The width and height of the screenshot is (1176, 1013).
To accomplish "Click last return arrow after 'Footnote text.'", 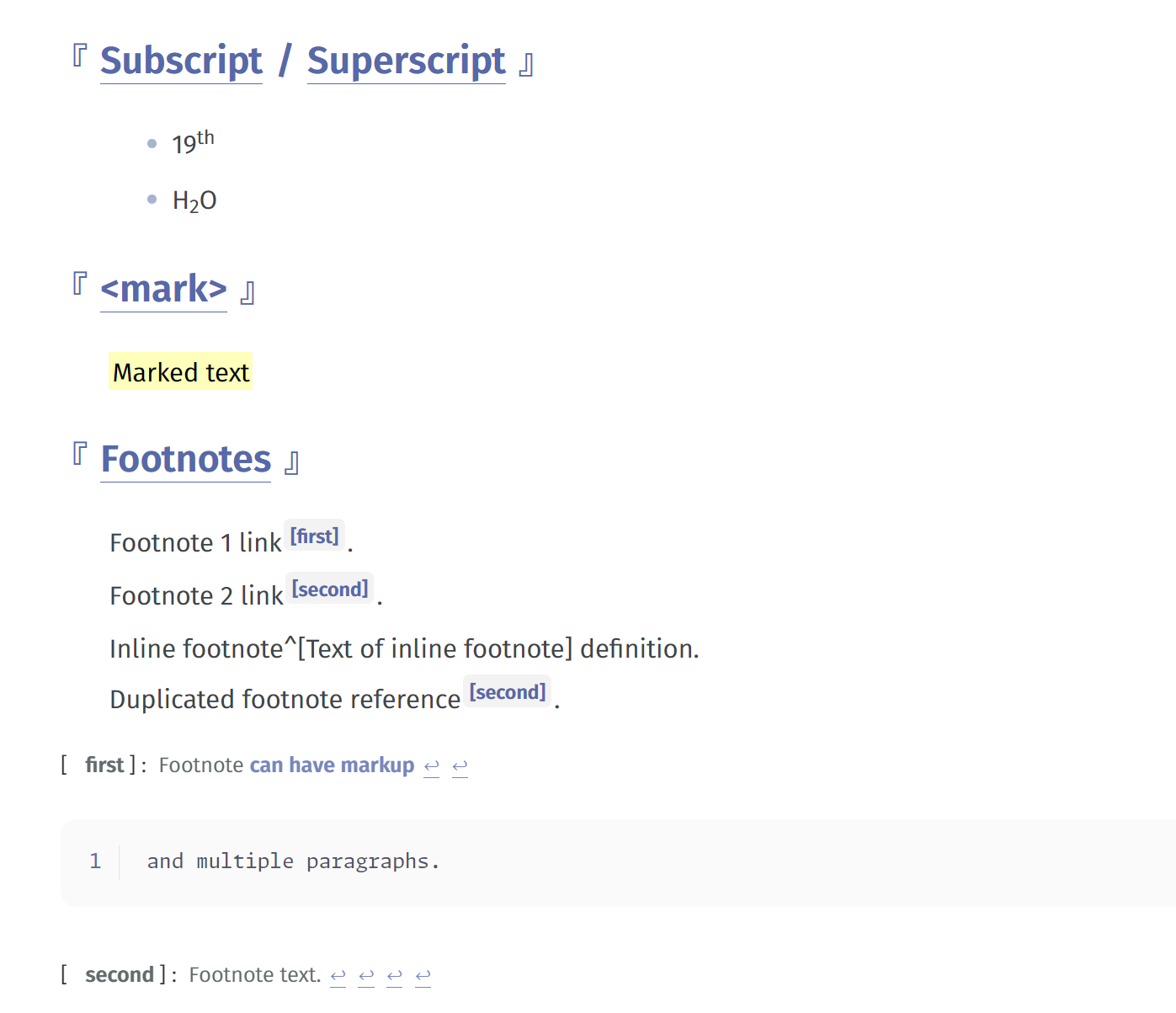I will [x=423, y=976].
